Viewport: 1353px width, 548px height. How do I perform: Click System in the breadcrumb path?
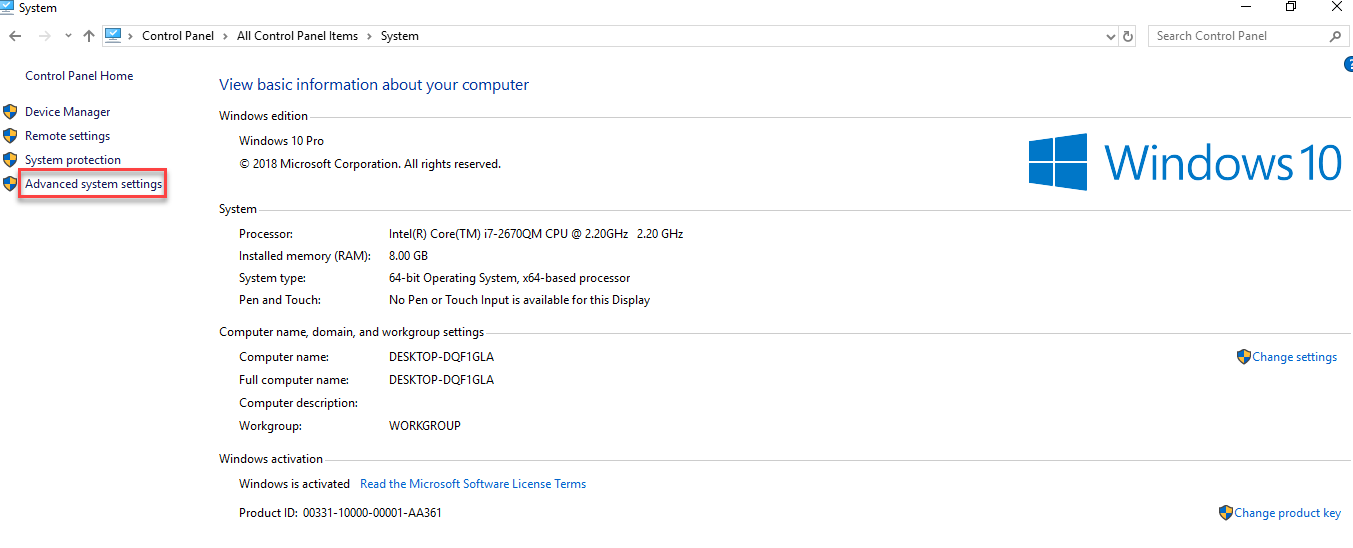point(400,36)
